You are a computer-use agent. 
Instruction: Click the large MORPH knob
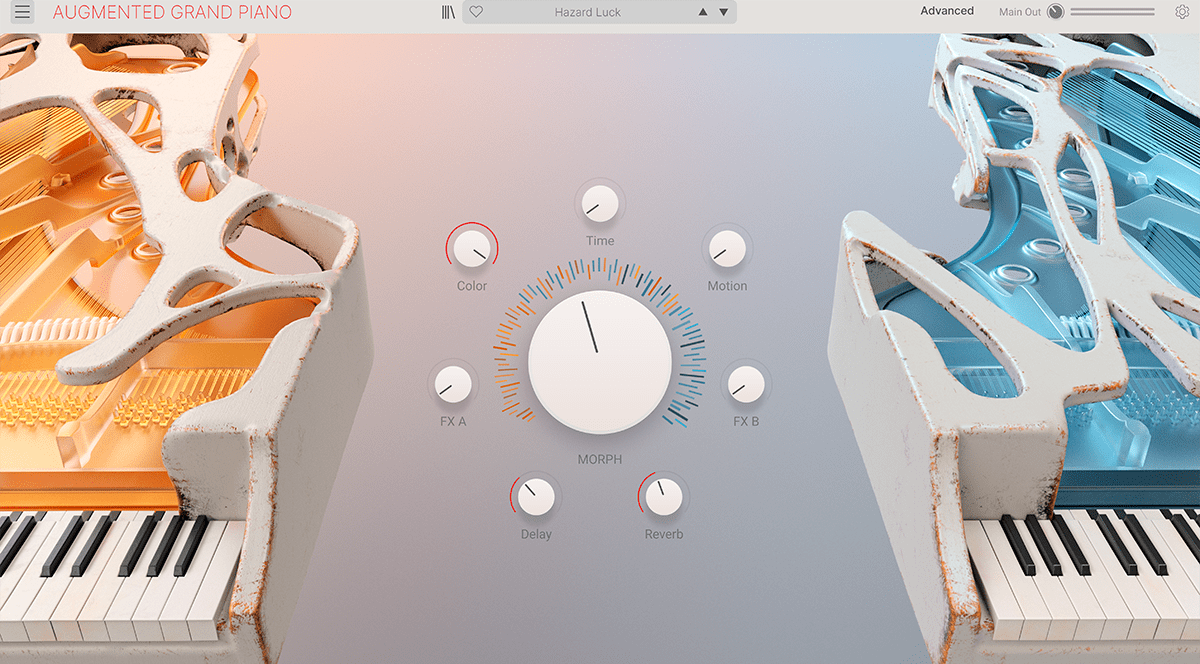click(599, 362)
